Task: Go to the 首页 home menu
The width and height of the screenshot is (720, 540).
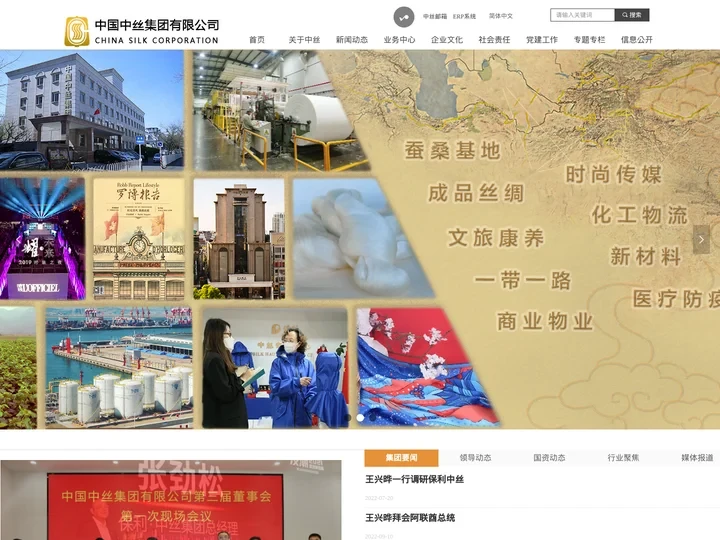Action: [257, 40]
